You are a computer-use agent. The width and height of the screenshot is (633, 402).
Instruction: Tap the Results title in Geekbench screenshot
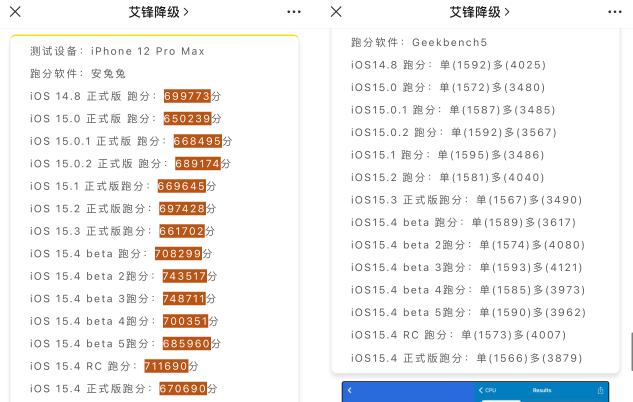pos(542,390)
